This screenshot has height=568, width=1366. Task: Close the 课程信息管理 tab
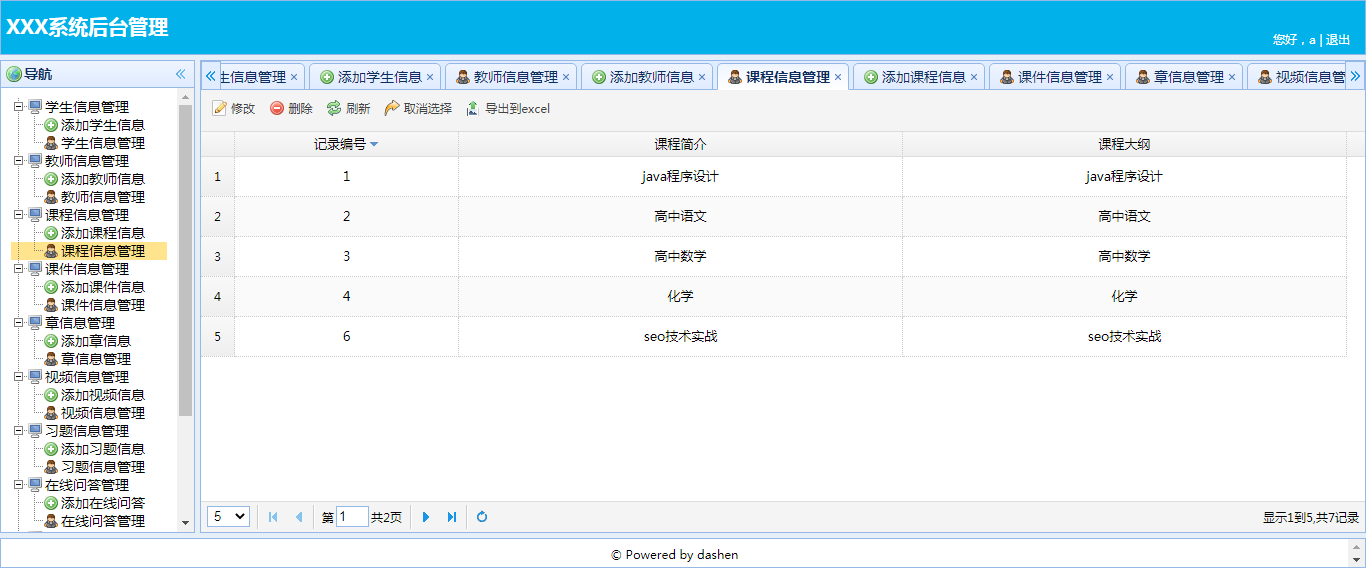[x=838, y=77]
